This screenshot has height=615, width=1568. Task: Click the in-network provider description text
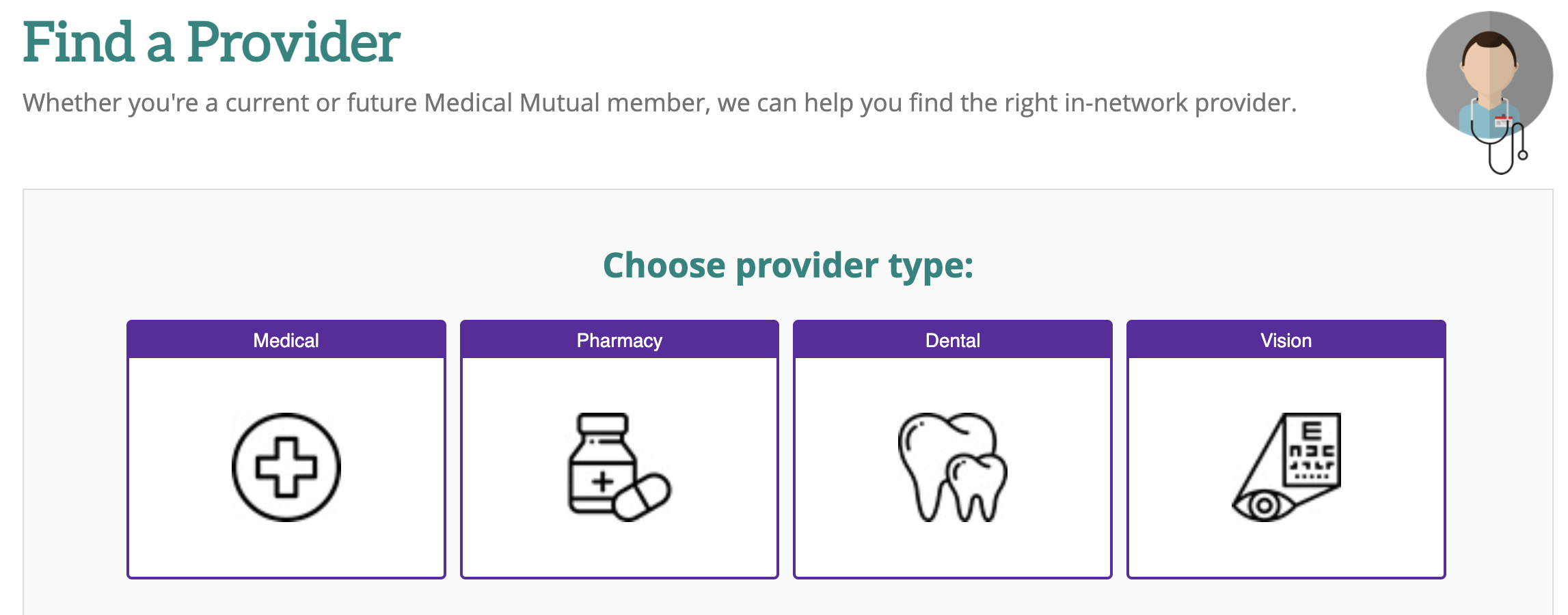[x=660, y=103]
